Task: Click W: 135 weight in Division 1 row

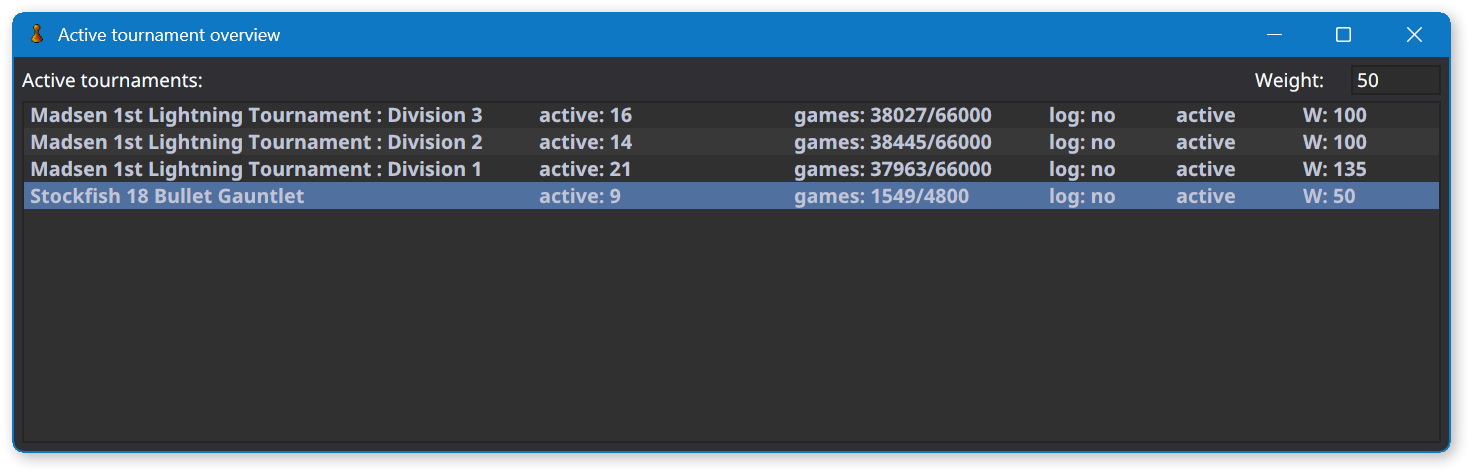Action: tap(1334, 169)
